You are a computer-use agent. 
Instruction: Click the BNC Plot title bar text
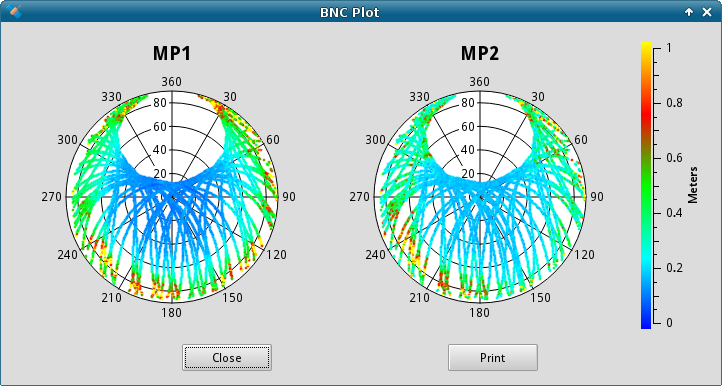(x=349, y=12)
